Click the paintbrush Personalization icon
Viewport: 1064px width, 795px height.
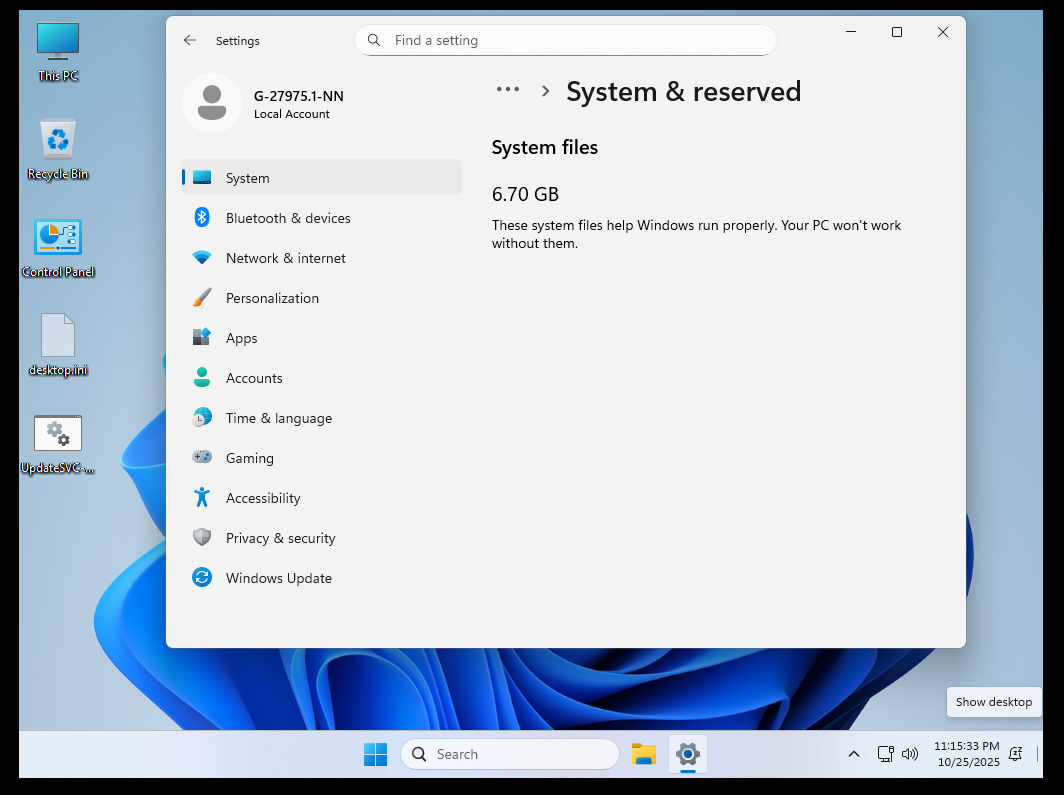point(202,297)
